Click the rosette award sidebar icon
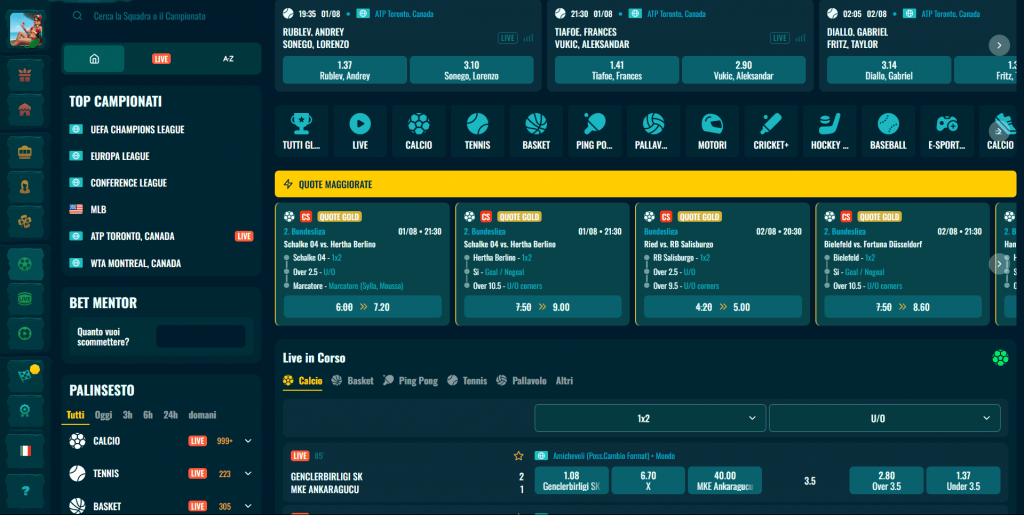Viewport: 1024px width, 515px height. (25, 410)
